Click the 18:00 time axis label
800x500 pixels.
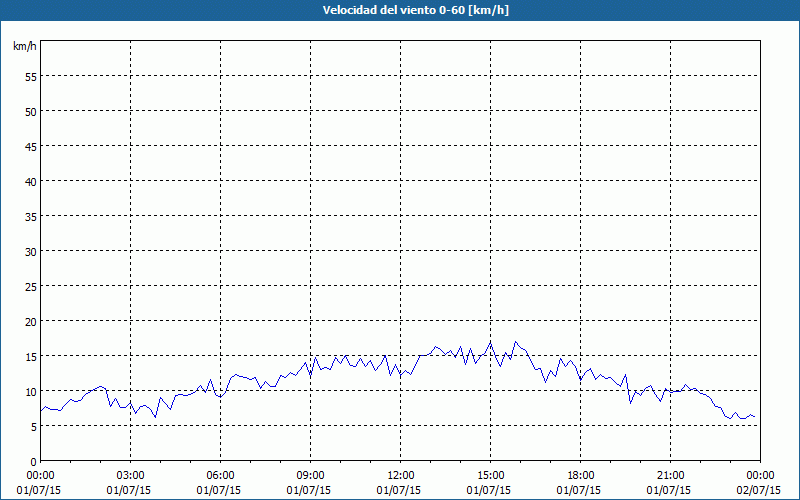581,476
